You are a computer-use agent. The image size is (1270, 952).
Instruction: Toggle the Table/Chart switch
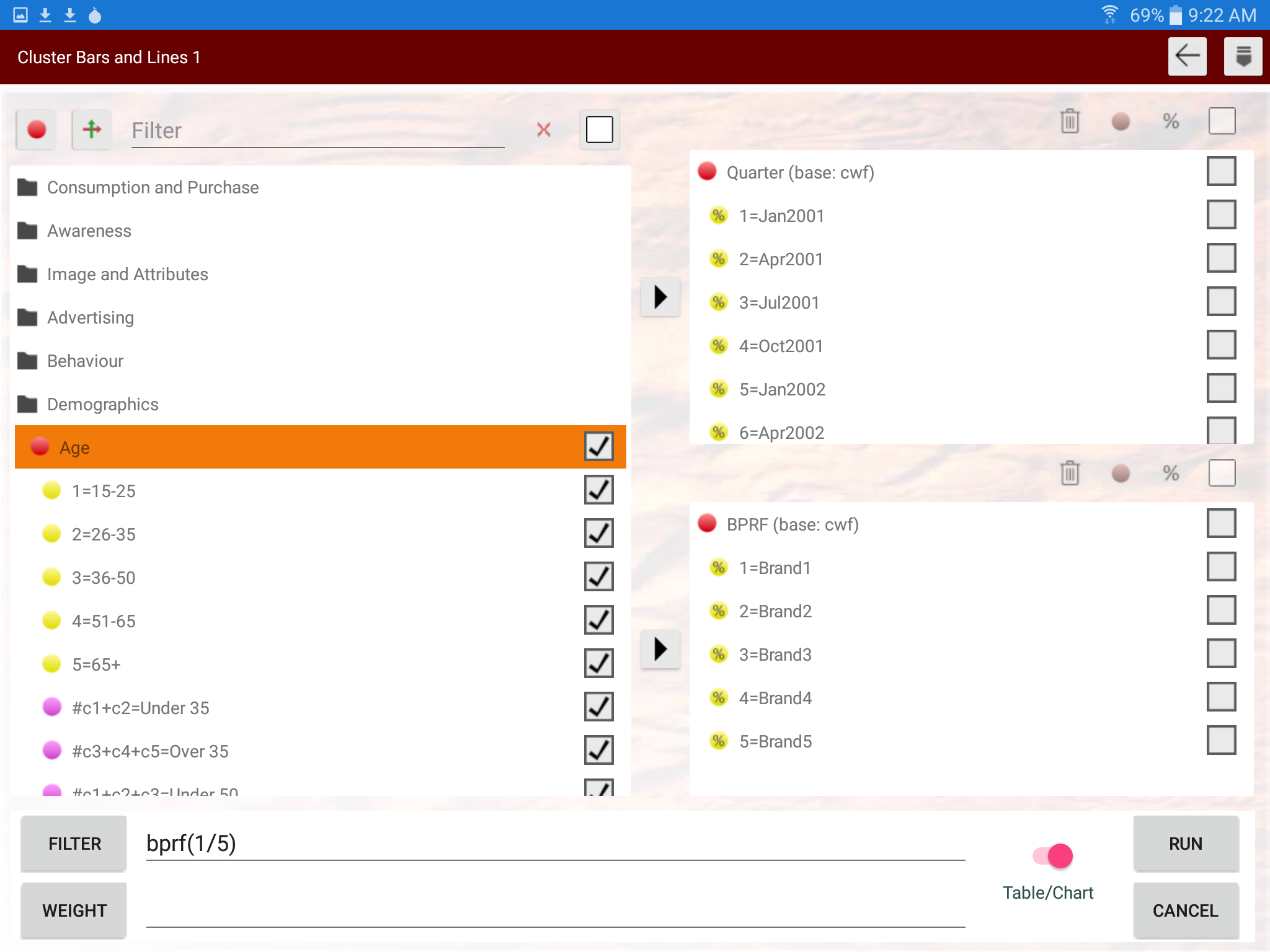(1054, 856)
